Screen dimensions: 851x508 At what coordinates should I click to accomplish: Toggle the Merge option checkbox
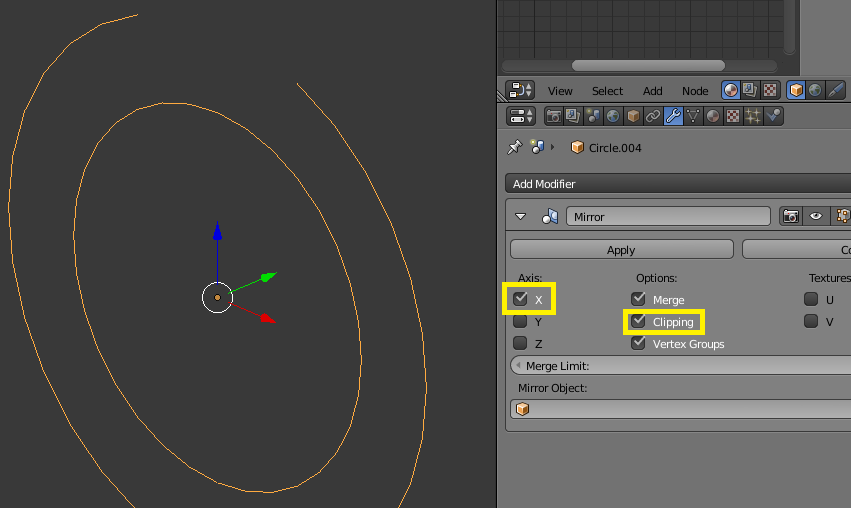point(638,299)
